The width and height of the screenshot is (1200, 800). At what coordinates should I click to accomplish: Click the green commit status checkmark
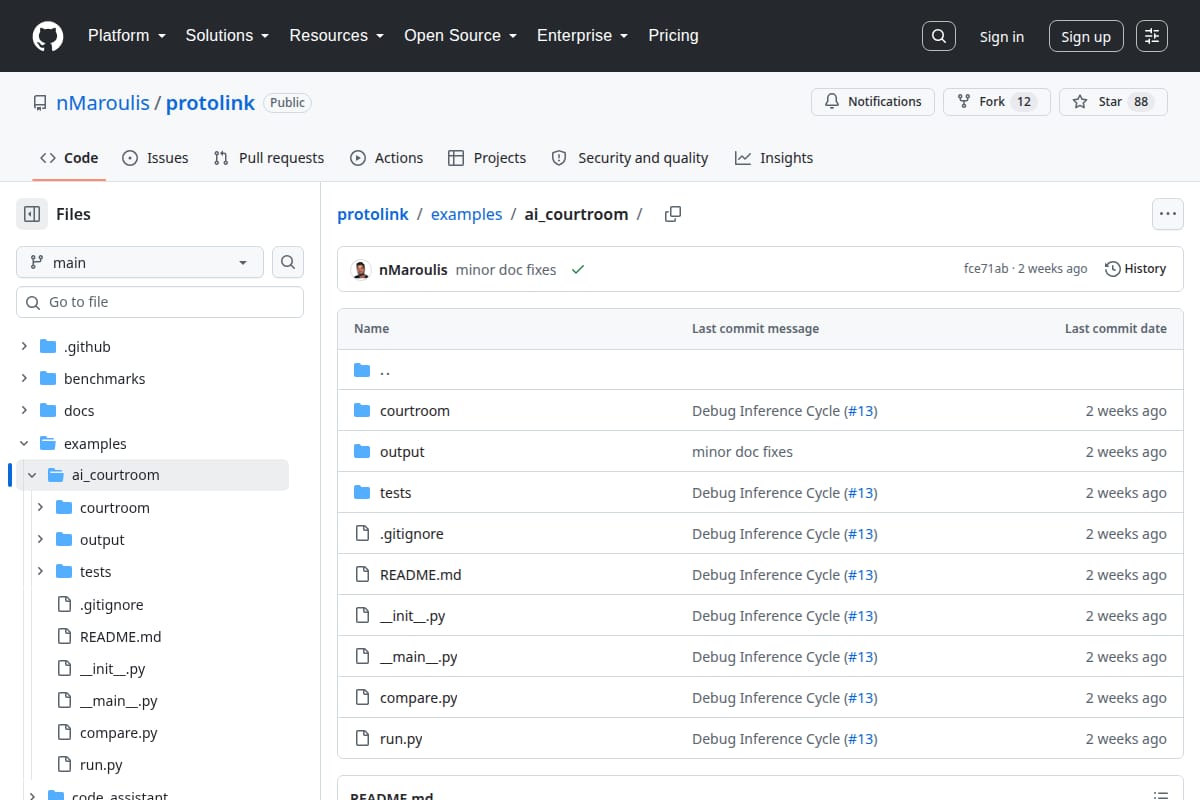tap(577, 269)
